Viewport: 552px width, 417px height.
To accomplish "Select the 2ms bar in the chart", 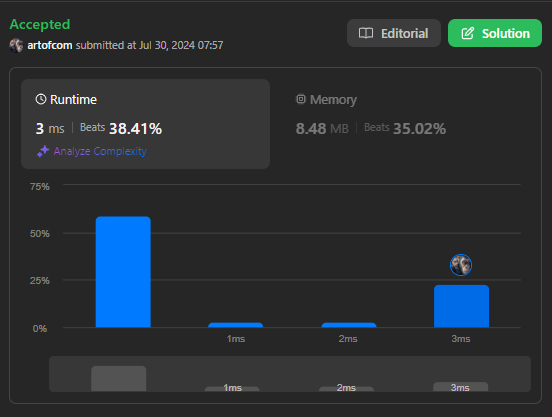I will coord(349,325).
